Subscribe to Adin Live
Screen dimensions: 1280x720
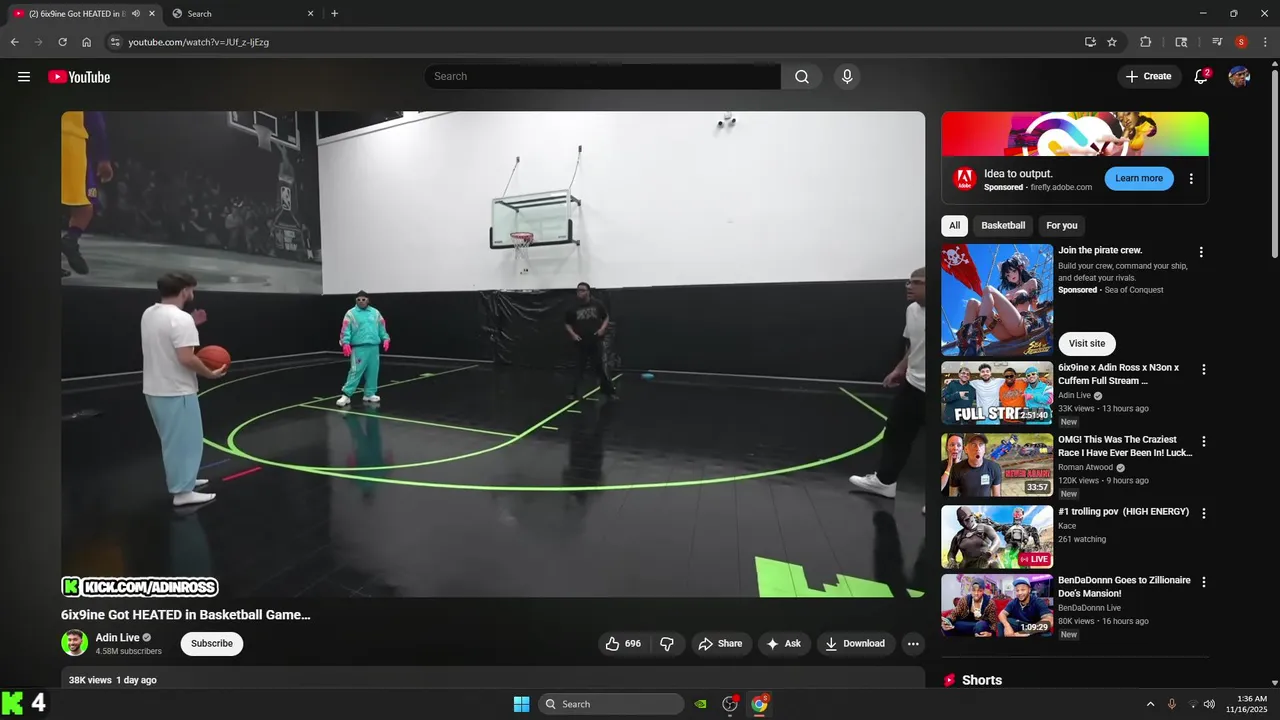[212, 644]
